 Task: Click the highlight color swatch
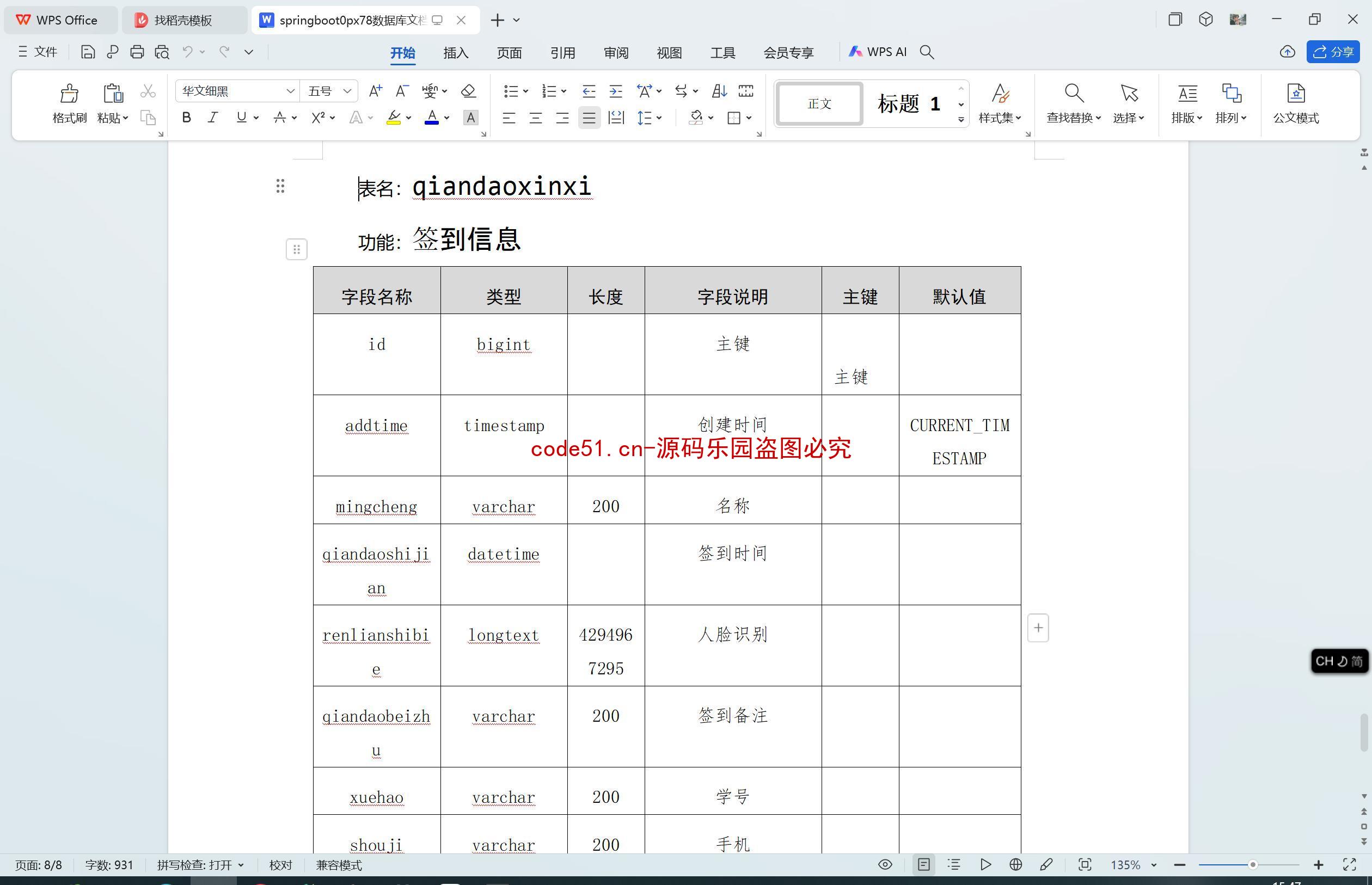pyautogui.click(x=393, y=118)
